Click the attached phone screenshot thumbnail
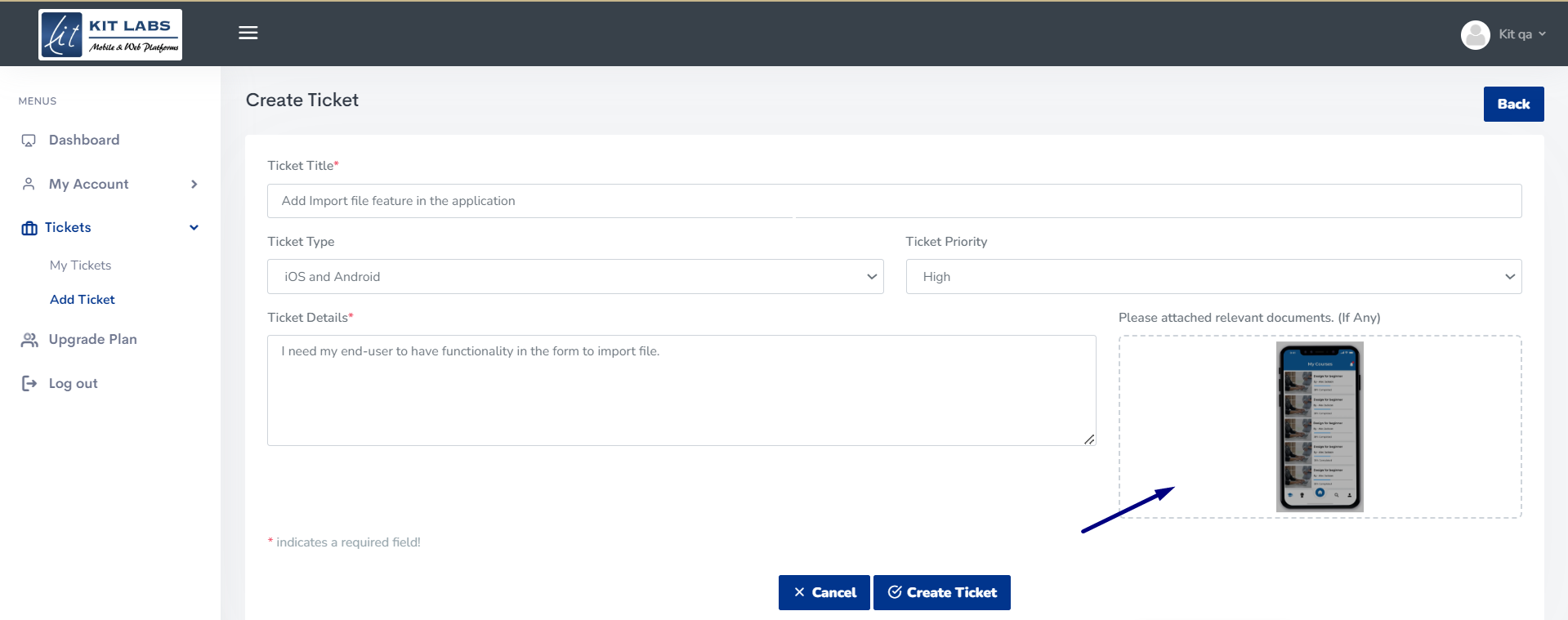The width and height of the screenshot is (1568, 620). click(x=1319, y=426)
